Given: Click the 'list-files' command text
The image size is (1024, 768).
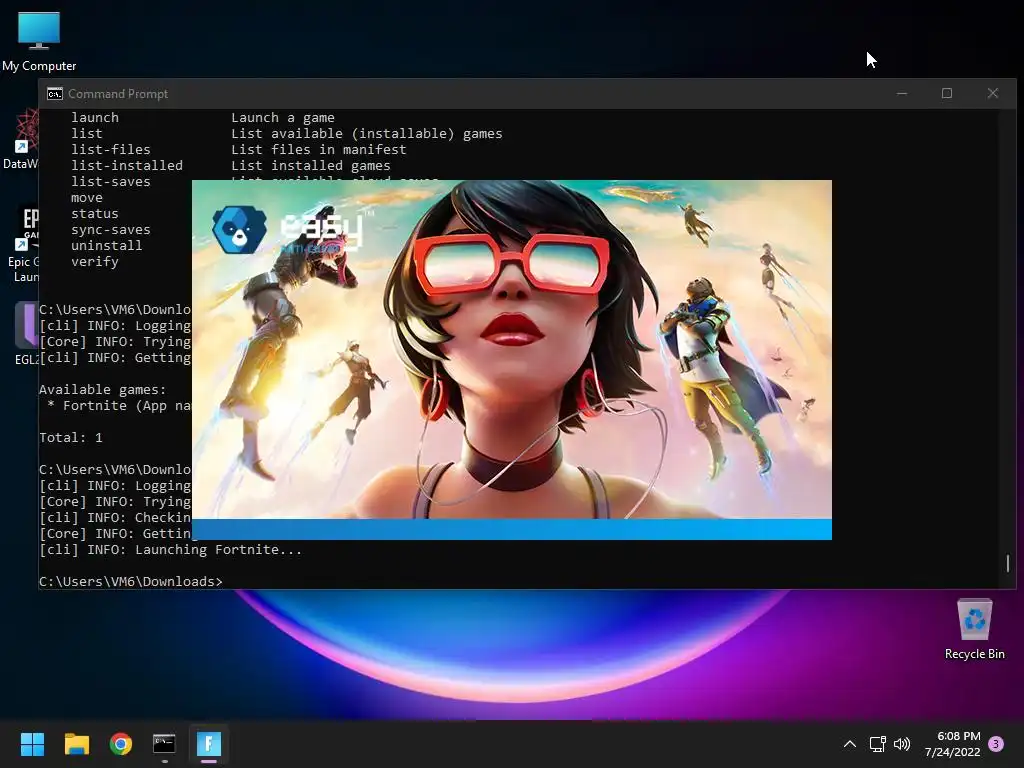Looking at the screenshot, I should [110, 150].
